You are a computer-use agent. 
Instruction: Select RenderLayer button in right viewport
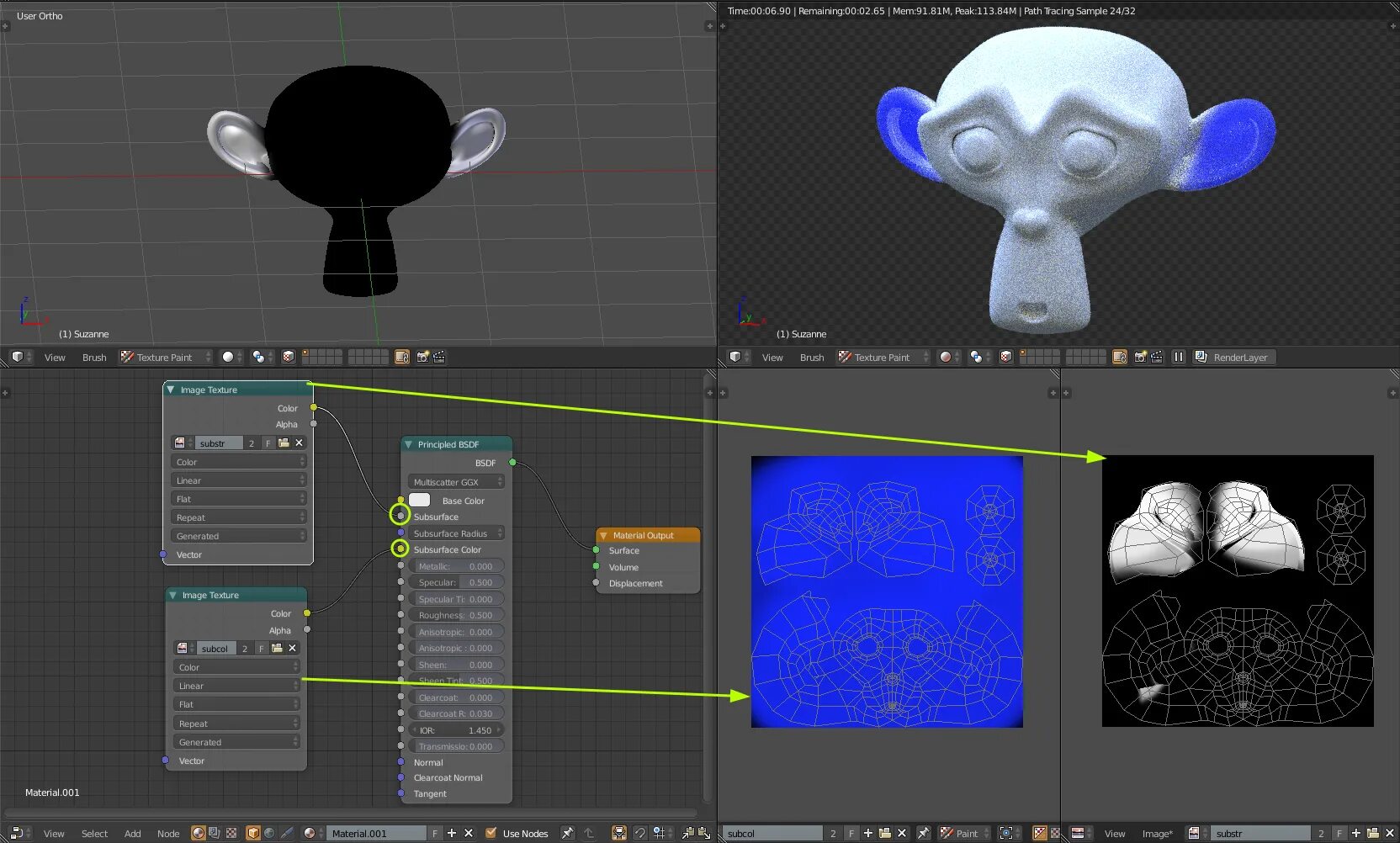(1234, 358)
